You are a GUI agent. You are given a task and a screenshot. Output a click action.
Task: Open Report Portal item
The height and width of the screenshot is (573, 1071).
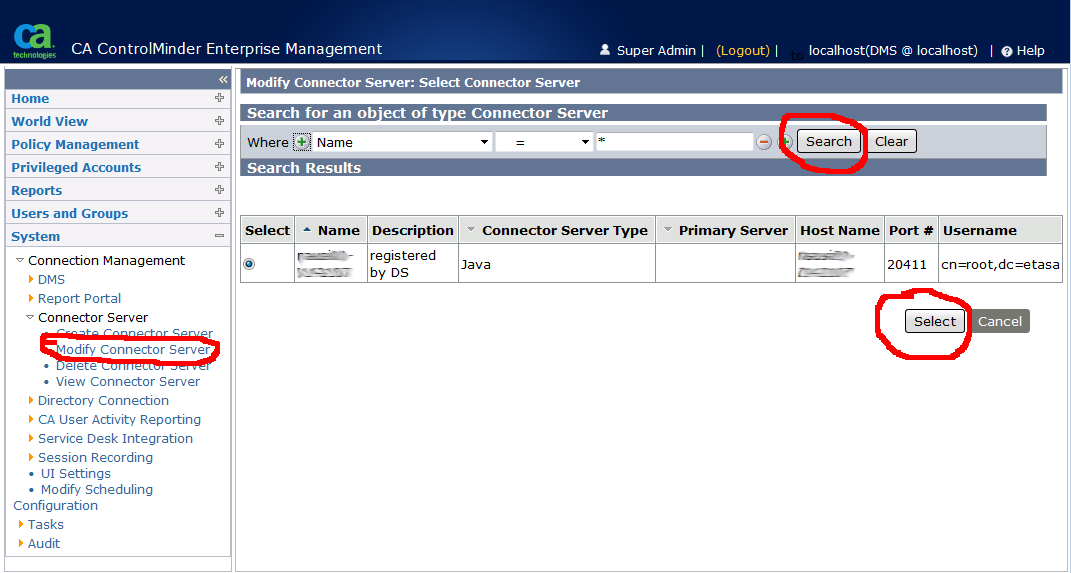(79, 298)
